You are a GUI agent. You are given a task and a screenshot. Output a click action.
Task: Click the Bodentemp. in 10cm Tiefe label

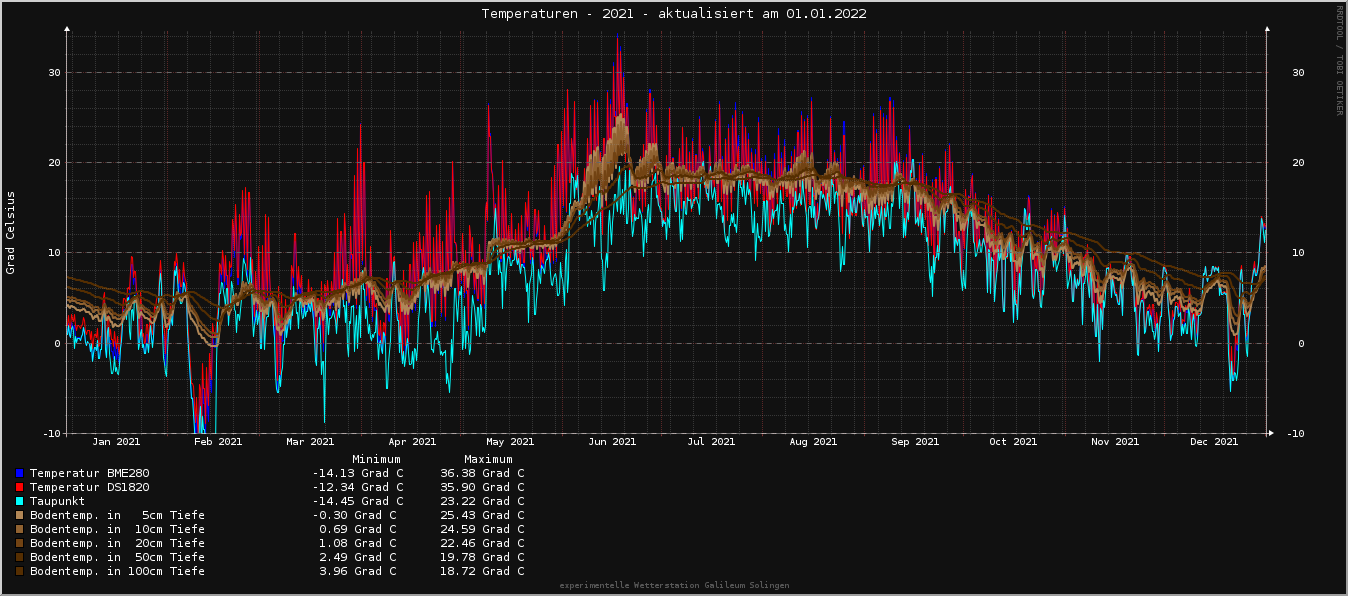[x=117, y=529]
